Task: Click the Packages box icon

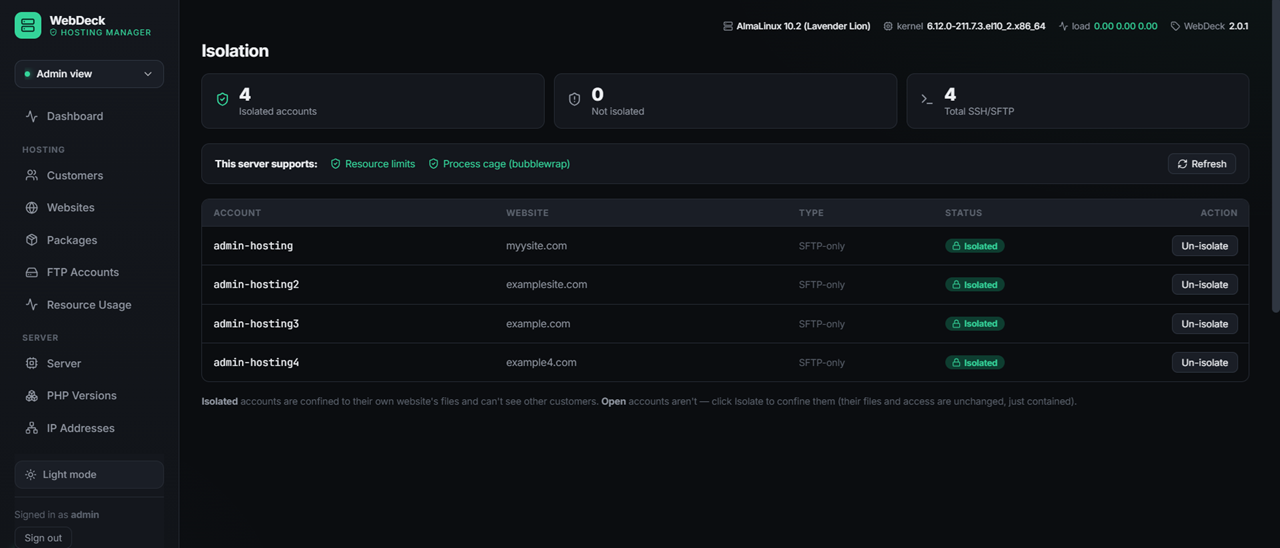Action: click(x=32, y=240)
